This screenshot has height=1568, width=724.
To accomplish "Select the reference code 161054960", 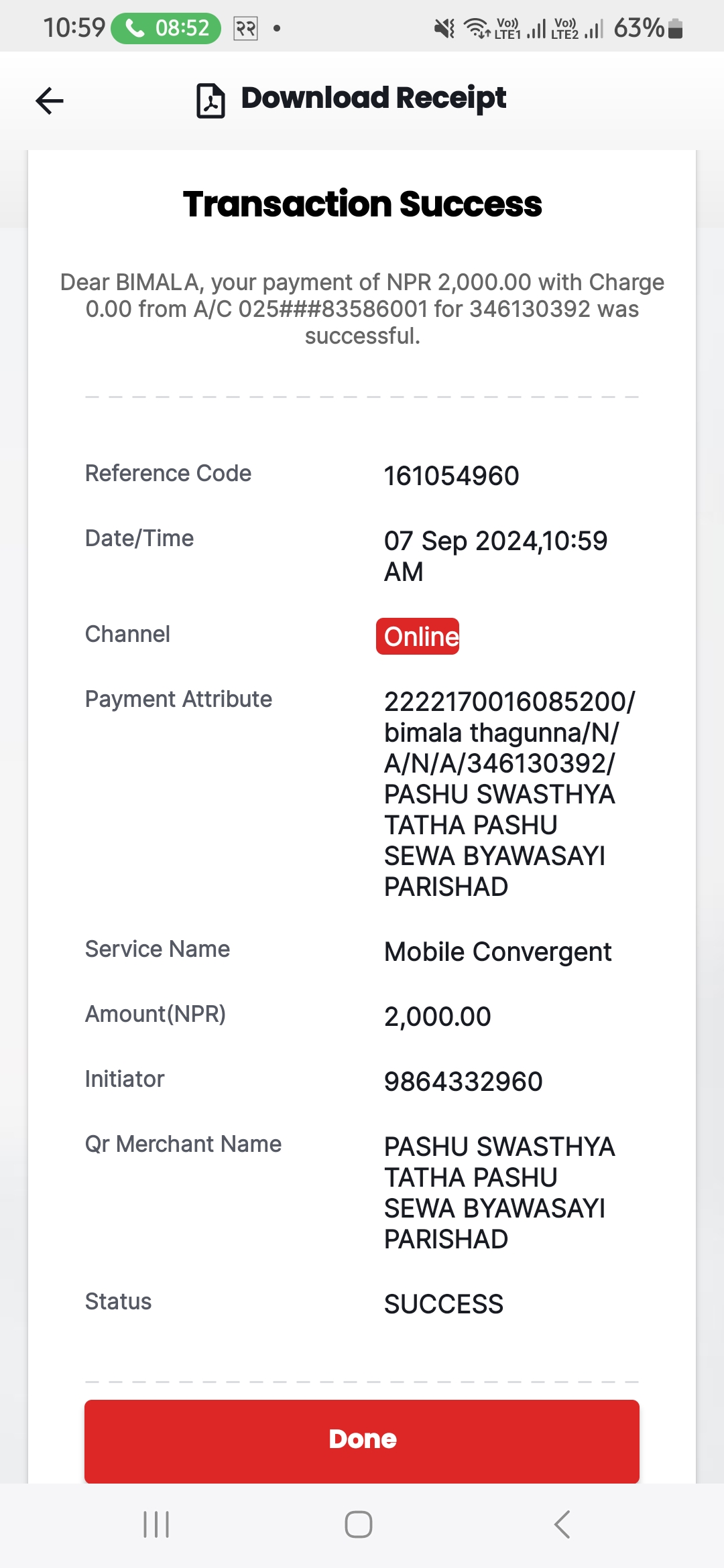I will (x=451, y=476).
